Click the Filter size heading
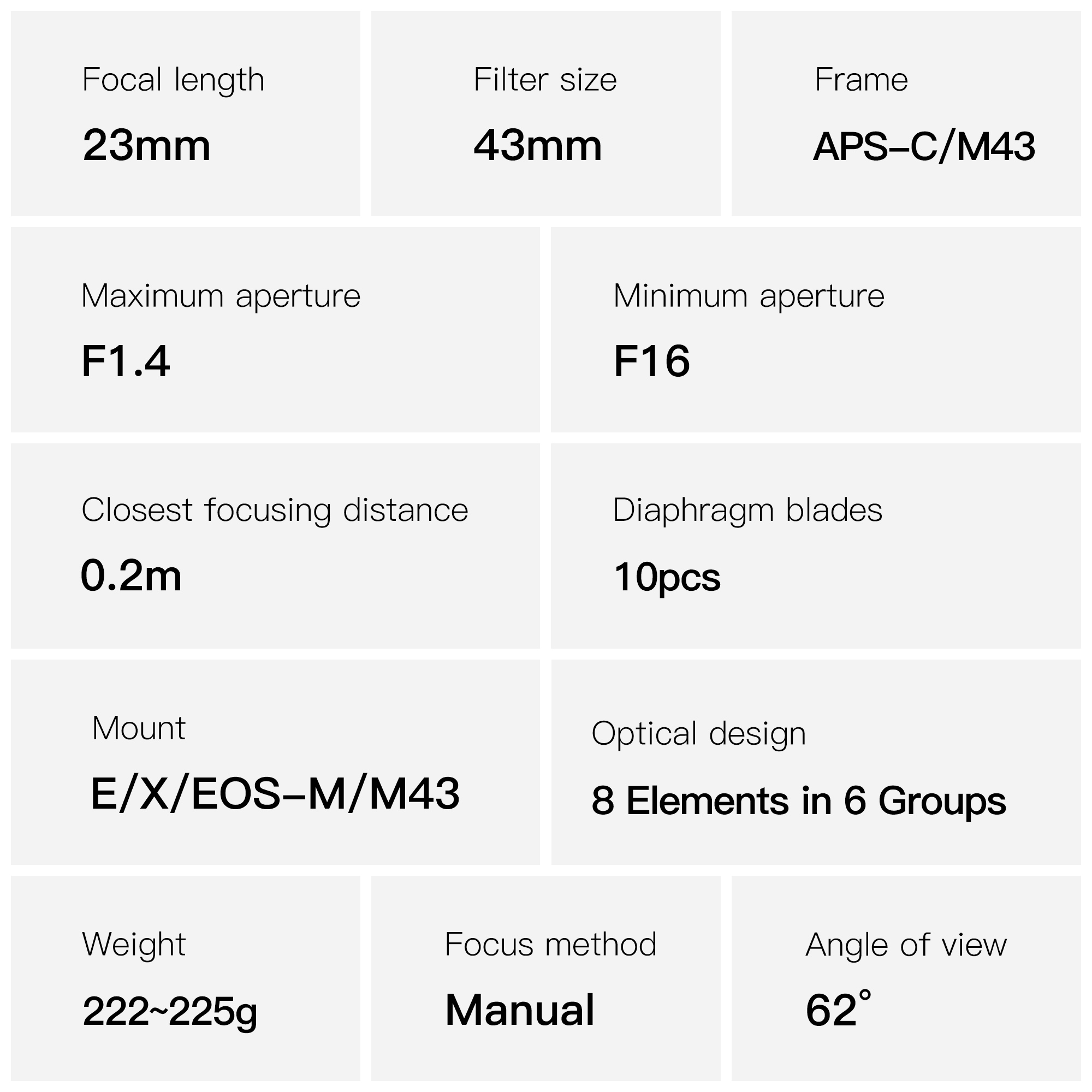This screenshot has height=1092, width=1092. pyautogui.click(x=545, y=80)
